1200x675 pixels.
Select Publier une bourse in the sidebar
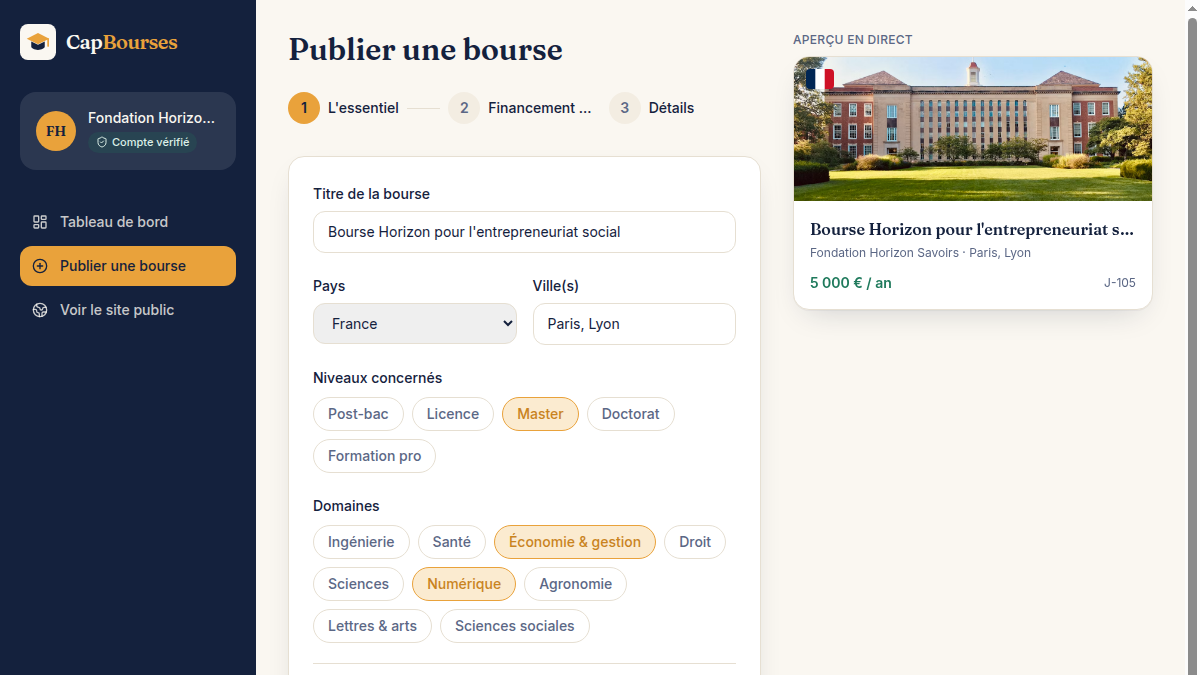[x=128, y=266]
